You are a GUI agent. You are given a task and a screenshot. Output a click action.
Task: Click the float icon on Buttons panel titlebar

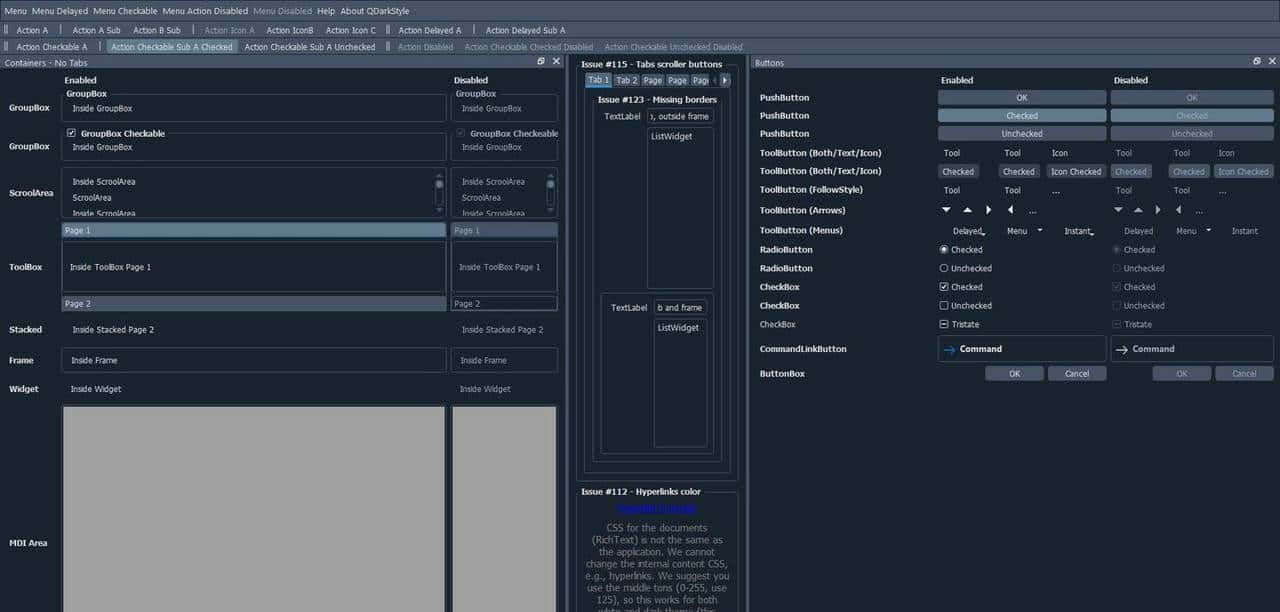(1257, 62)
